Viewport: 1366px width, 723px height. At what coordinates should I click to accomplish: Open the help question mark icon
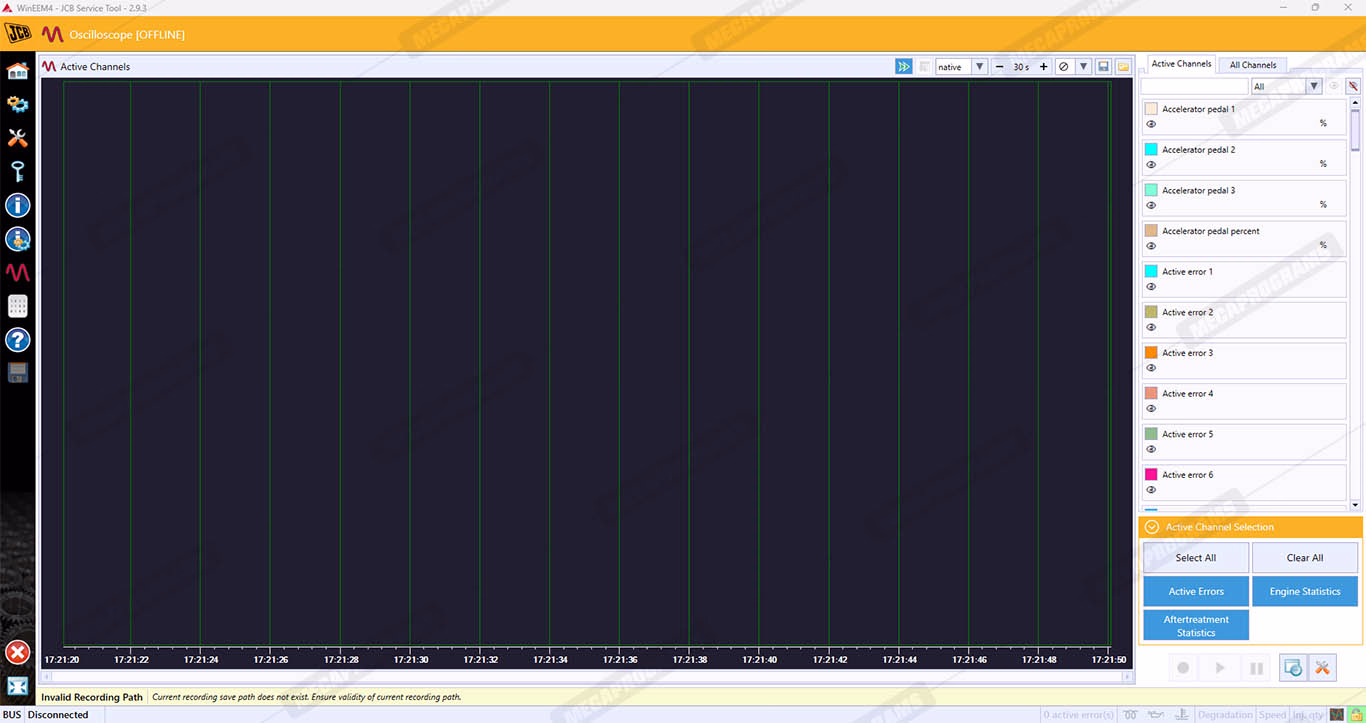17,339
